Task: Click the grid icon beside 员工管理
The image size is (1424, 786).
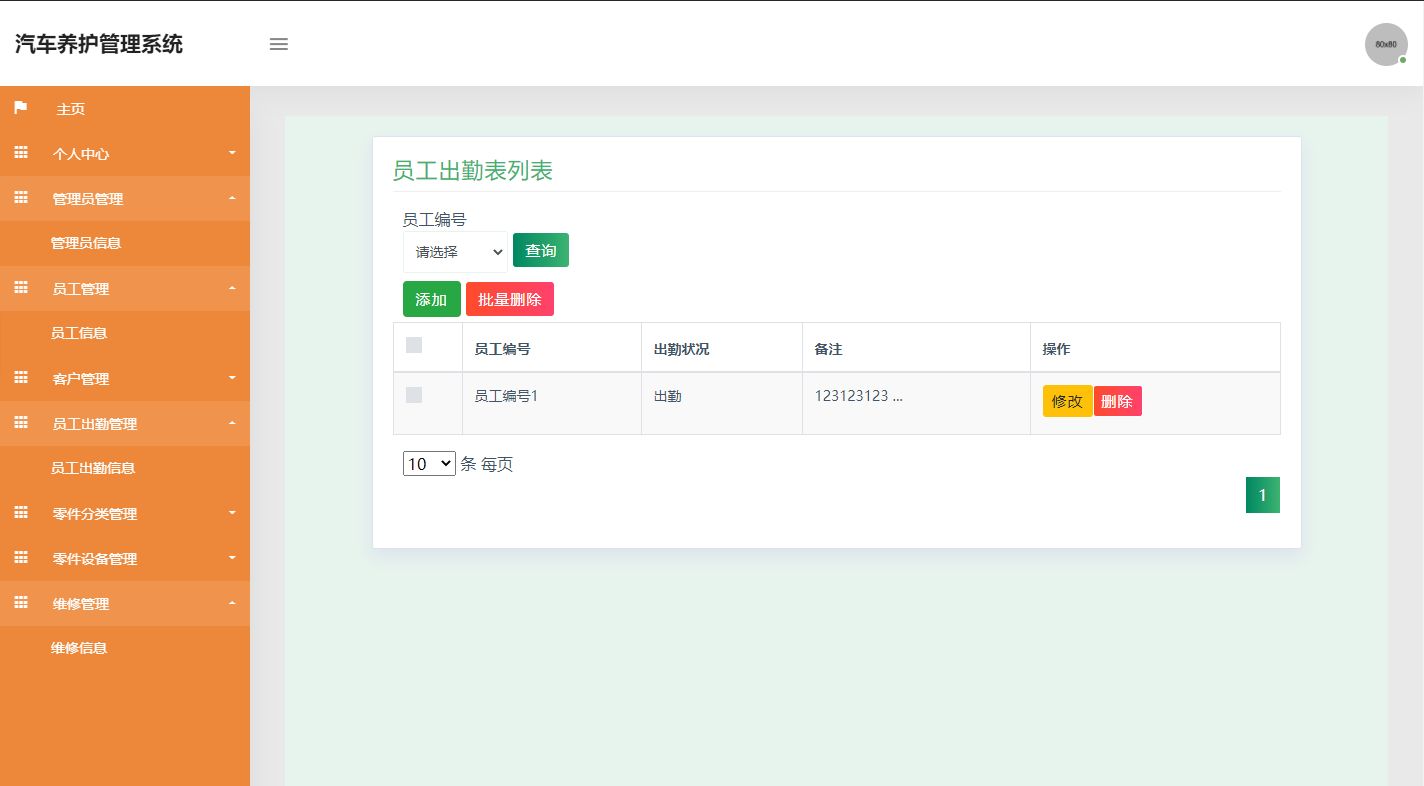Action: point(20,288)
